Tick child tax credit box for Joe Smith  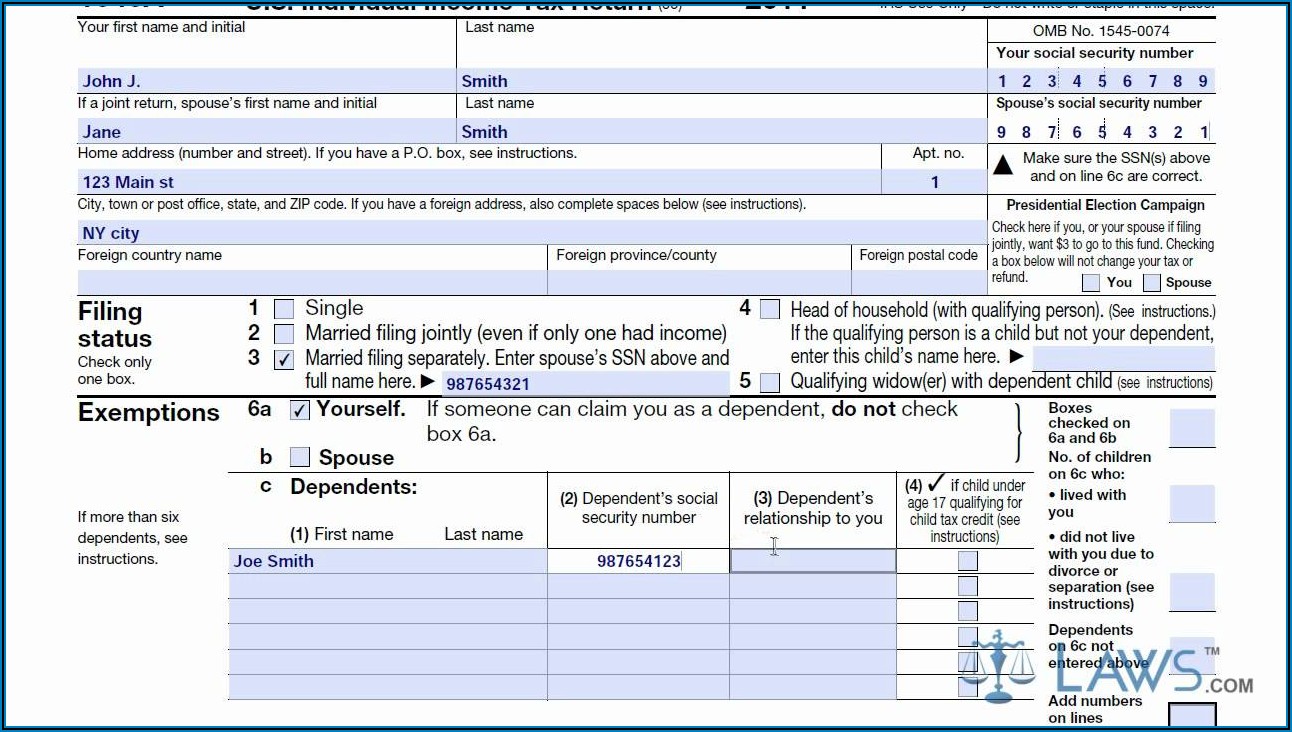click(x=967, y=561)
